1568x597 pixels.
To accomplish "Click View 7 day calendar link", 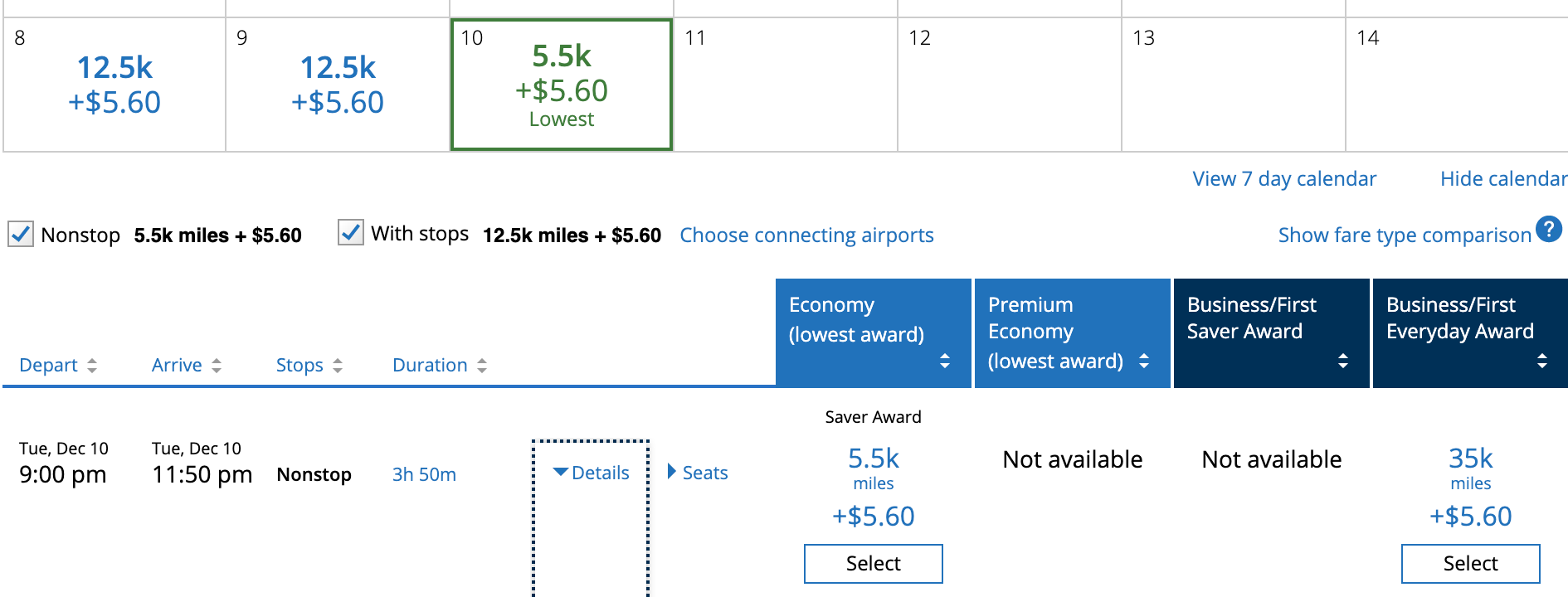I will pyautogui.click(x=1283, y=179).
